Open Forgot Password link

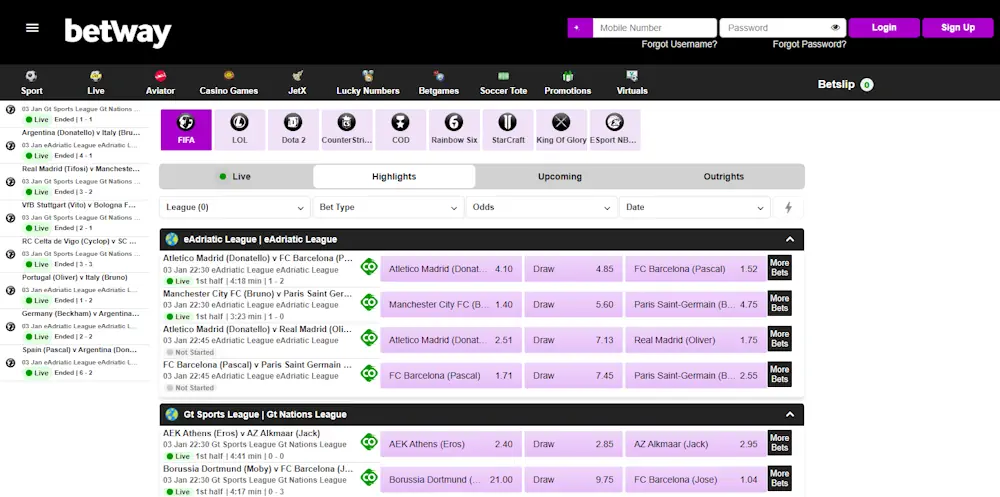click(809, 44)
